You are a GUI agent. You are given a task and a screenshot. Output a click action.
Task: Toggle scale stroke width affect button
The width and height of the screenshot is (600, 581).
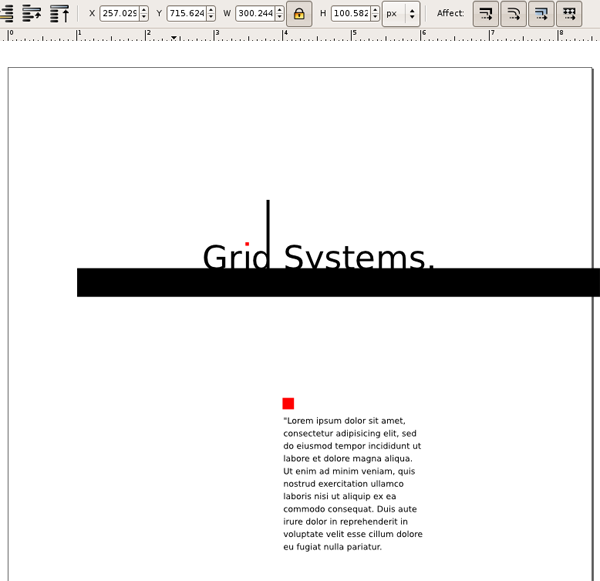[x=485, y=14]
